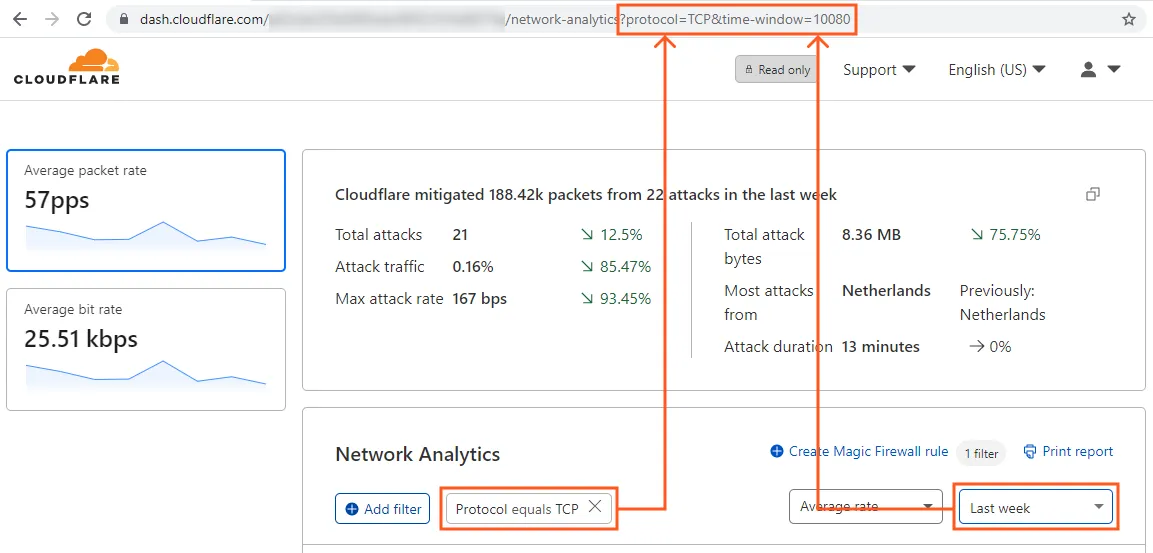
Task: Open the Support dropdown menu
Action: 879,69
